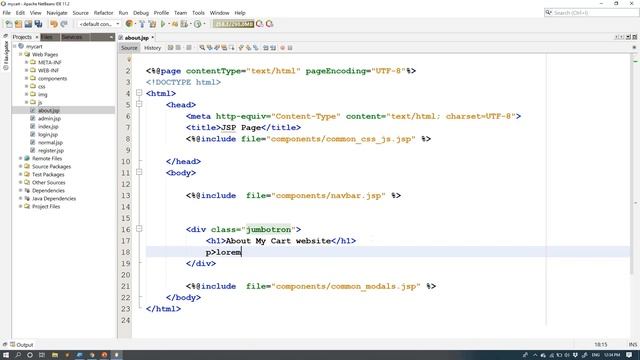
Task: Expand the Test Packages node
Action: 20,174
